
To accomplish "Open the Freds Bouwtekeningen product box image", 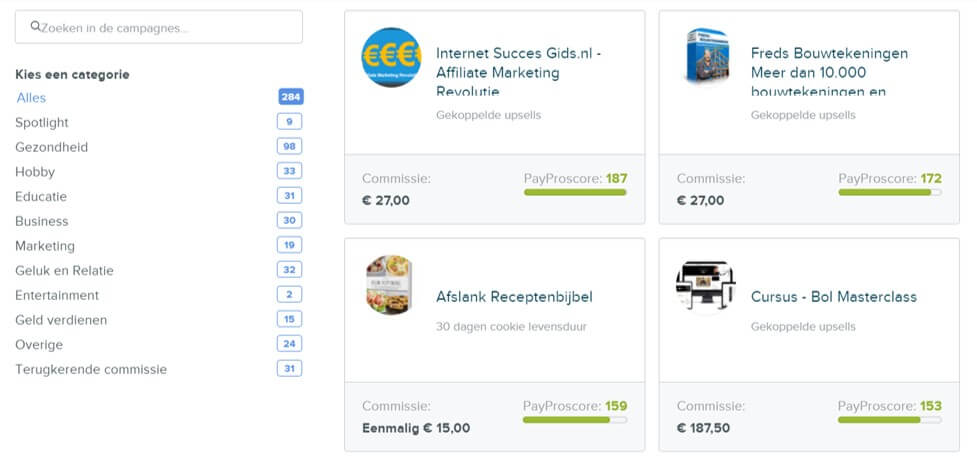I will 706,57.
